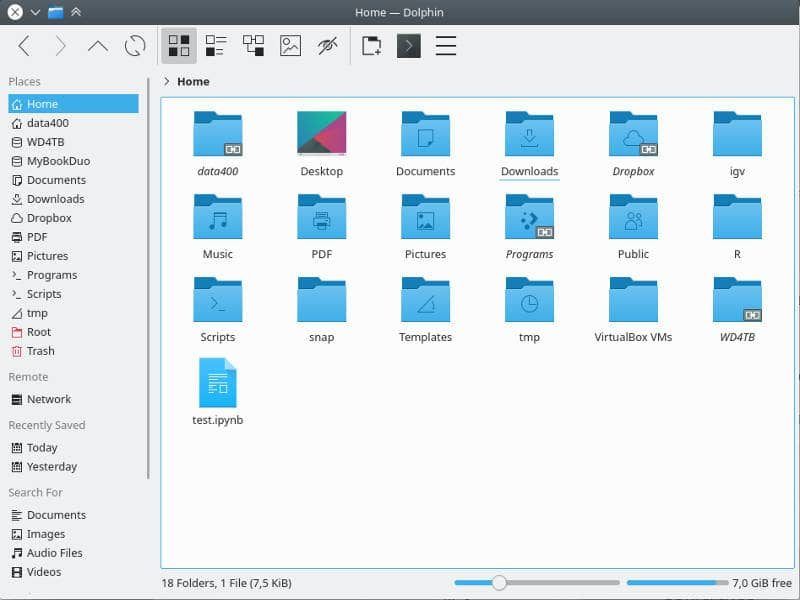Select the snap folder icon
Screen dimensions: 800x600
pos(321,299)
